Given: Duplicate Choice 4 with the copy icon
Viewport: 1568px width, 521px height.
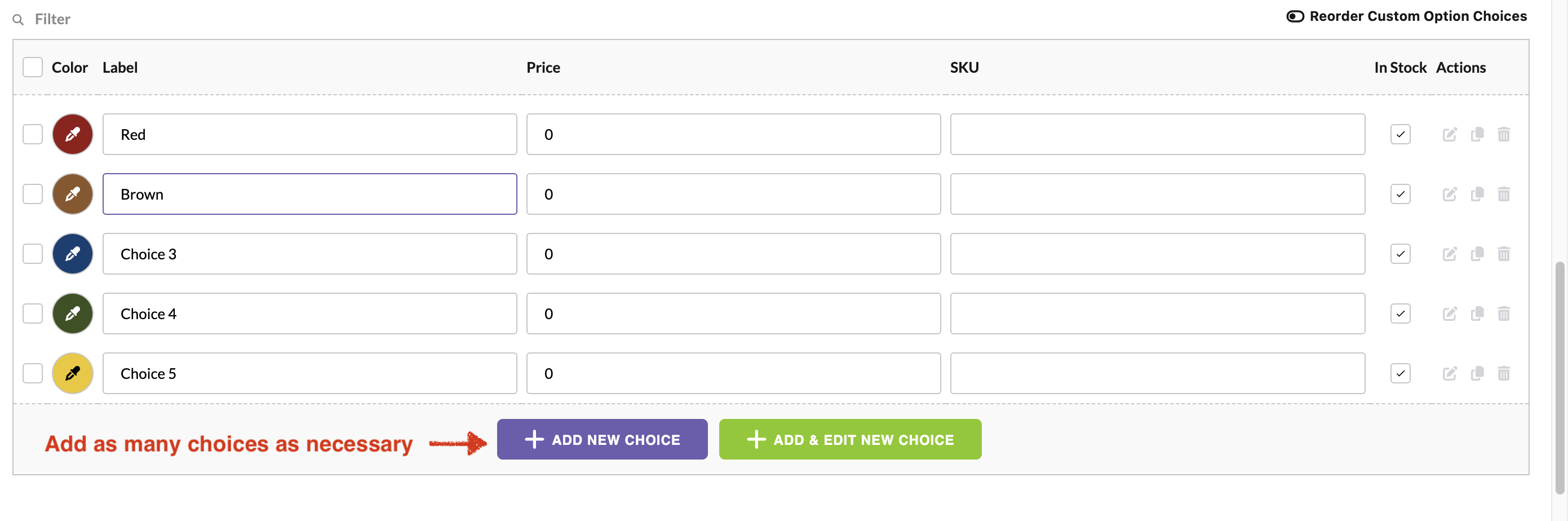Looking at the screenshot, I should (x=1477, y=314).
